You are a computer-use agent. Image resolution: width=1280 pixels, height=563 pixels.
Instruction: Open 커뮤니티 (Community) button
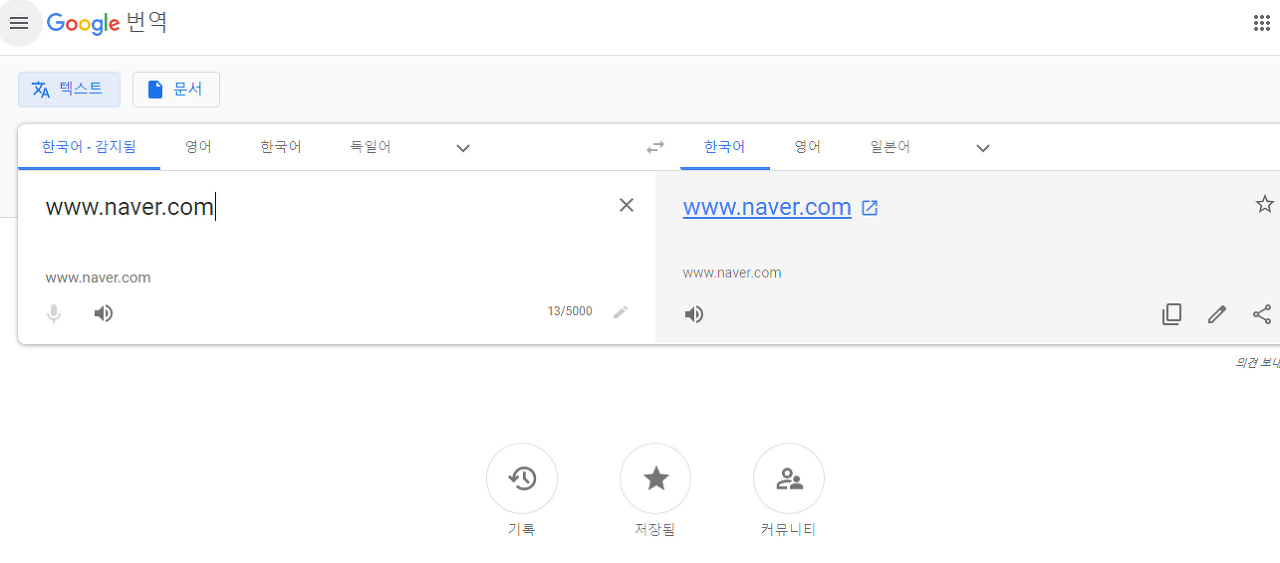789,479
